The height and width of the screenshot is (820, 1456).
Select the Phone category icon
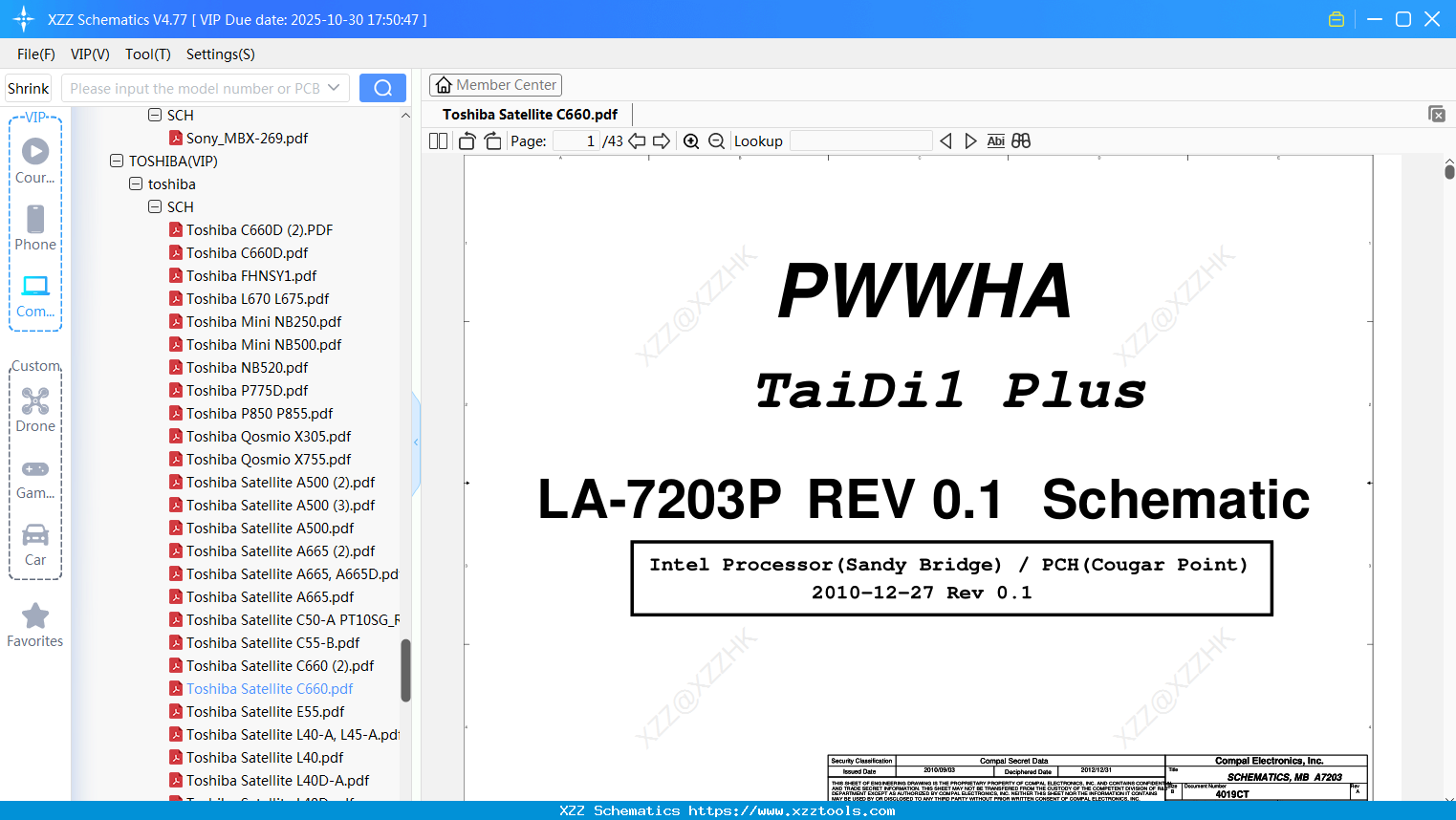pos(35,219)
